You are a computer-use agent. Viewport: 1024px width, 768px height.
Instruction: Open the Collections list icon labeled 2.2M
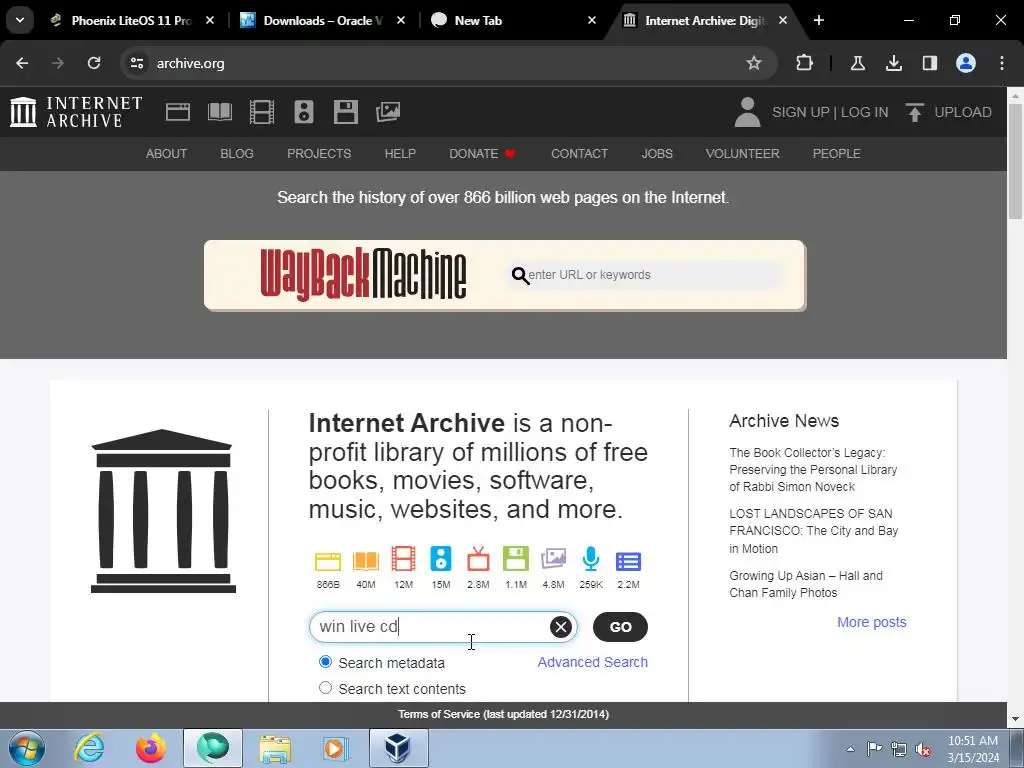tap(628, 562)
